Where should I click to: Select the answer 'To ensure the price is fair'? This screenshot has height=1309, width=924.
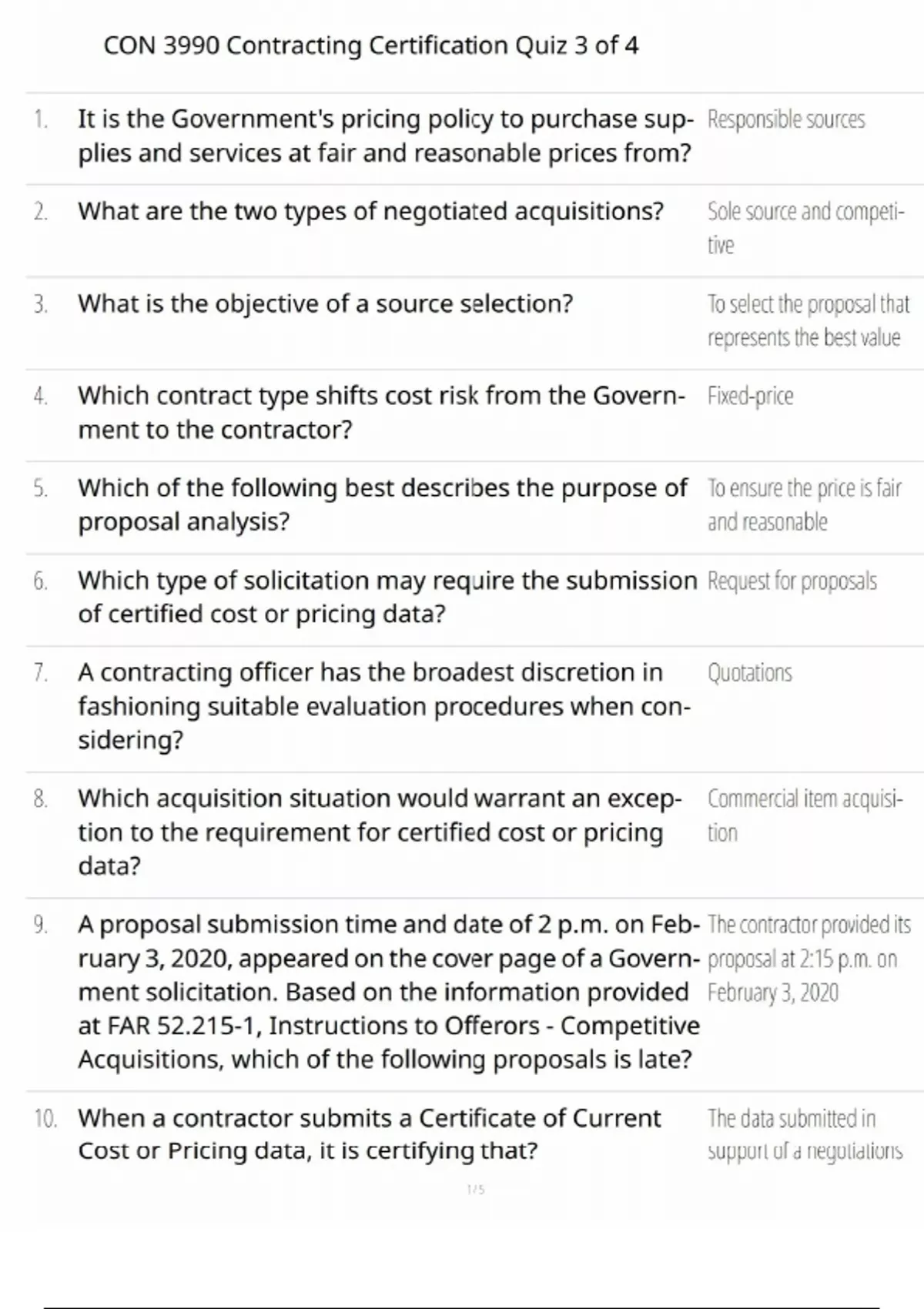click(x=804, y=504)
